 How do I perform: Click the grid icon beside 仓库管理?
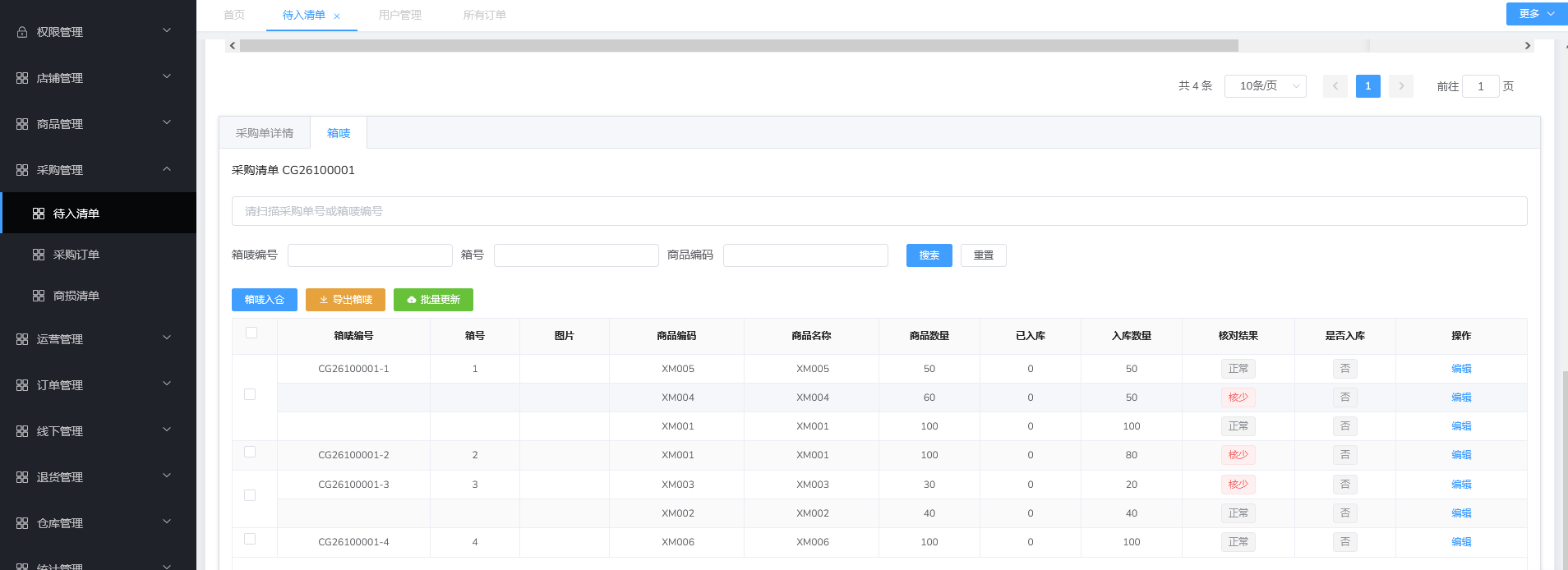click(22, 523)
